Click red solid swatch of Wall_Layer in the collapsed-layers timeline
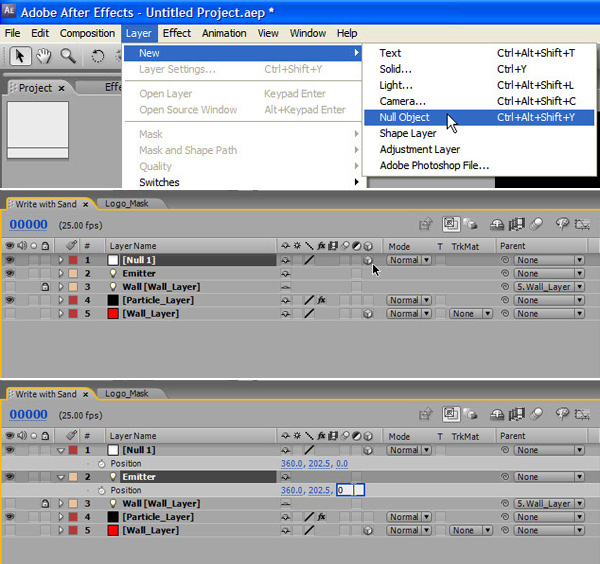This screenshot has width=600, height=564. [x=113, y=314]
